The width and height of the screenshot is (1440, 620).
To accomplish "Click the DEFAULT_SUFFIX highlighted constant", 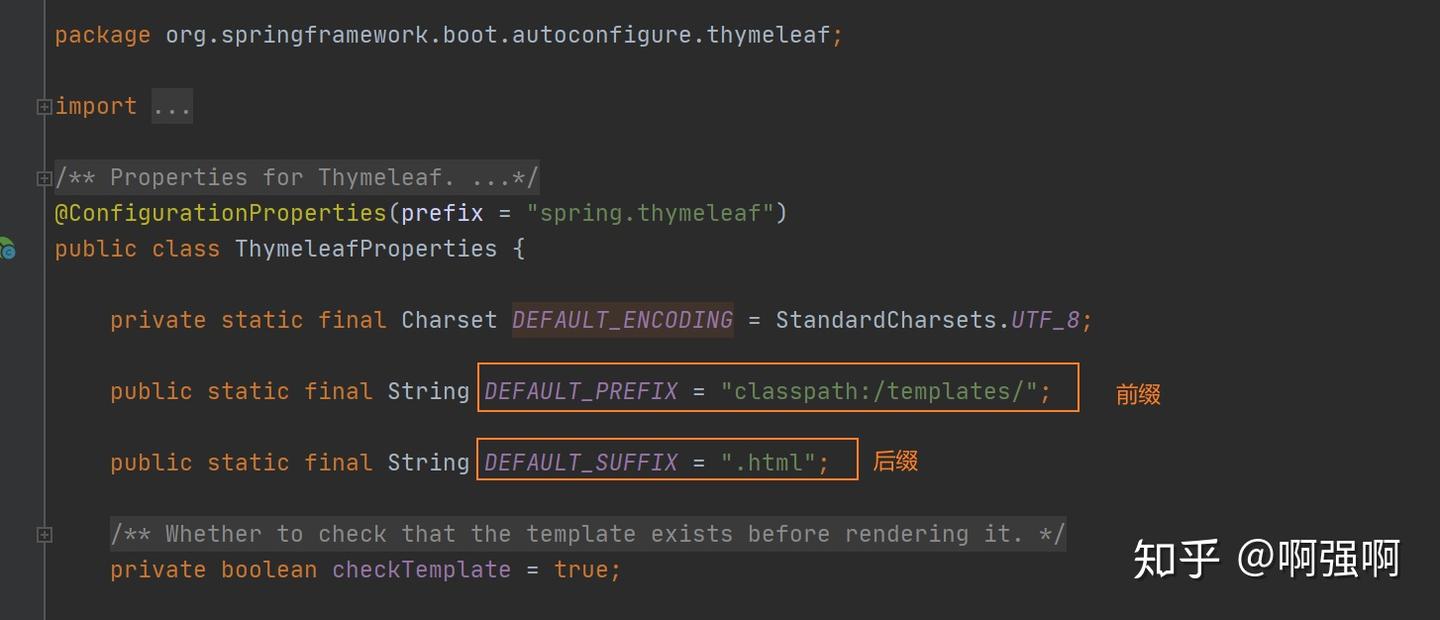I will click(580, 462).
